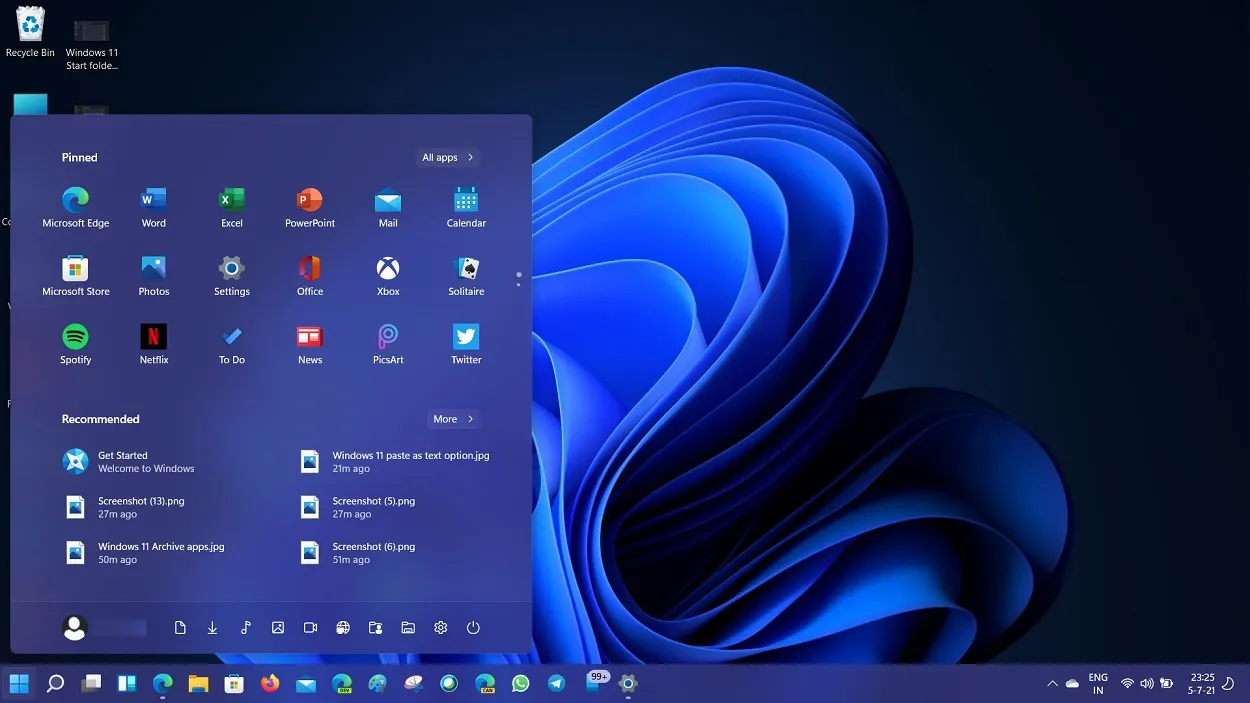1250x703 pixels.
Task: Open the Downloads shortcut in Start menu
Action: coord(212,627)
